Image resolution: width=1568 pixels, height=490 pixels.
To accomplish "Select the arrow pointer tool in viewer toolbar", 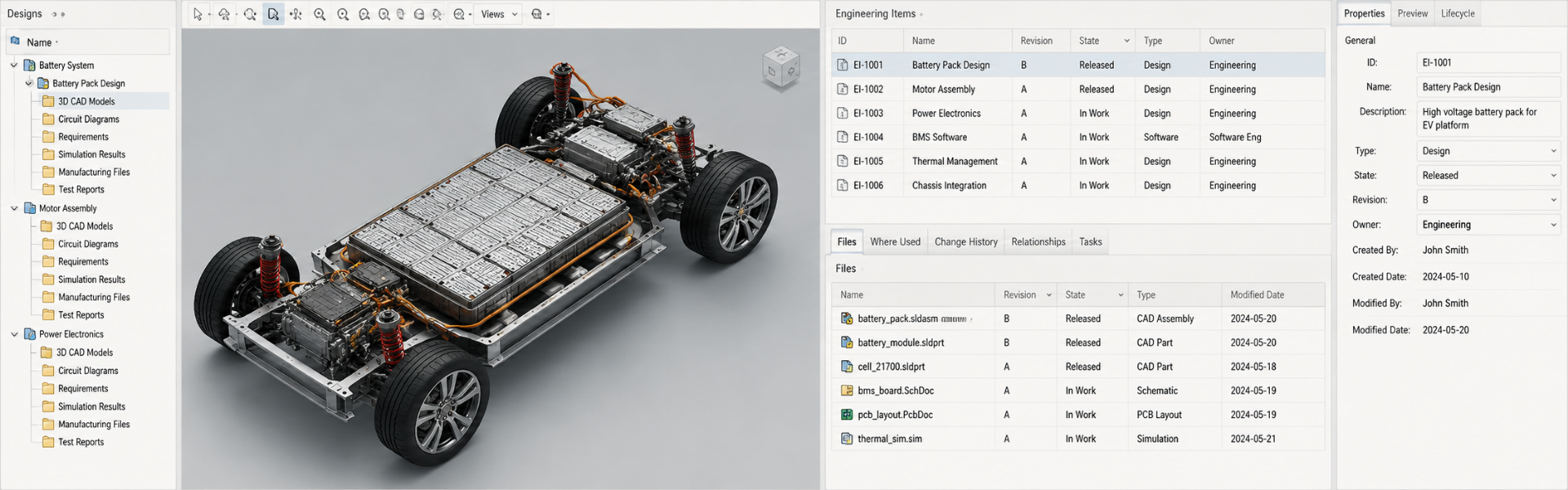I will click(x=198, y=14).
